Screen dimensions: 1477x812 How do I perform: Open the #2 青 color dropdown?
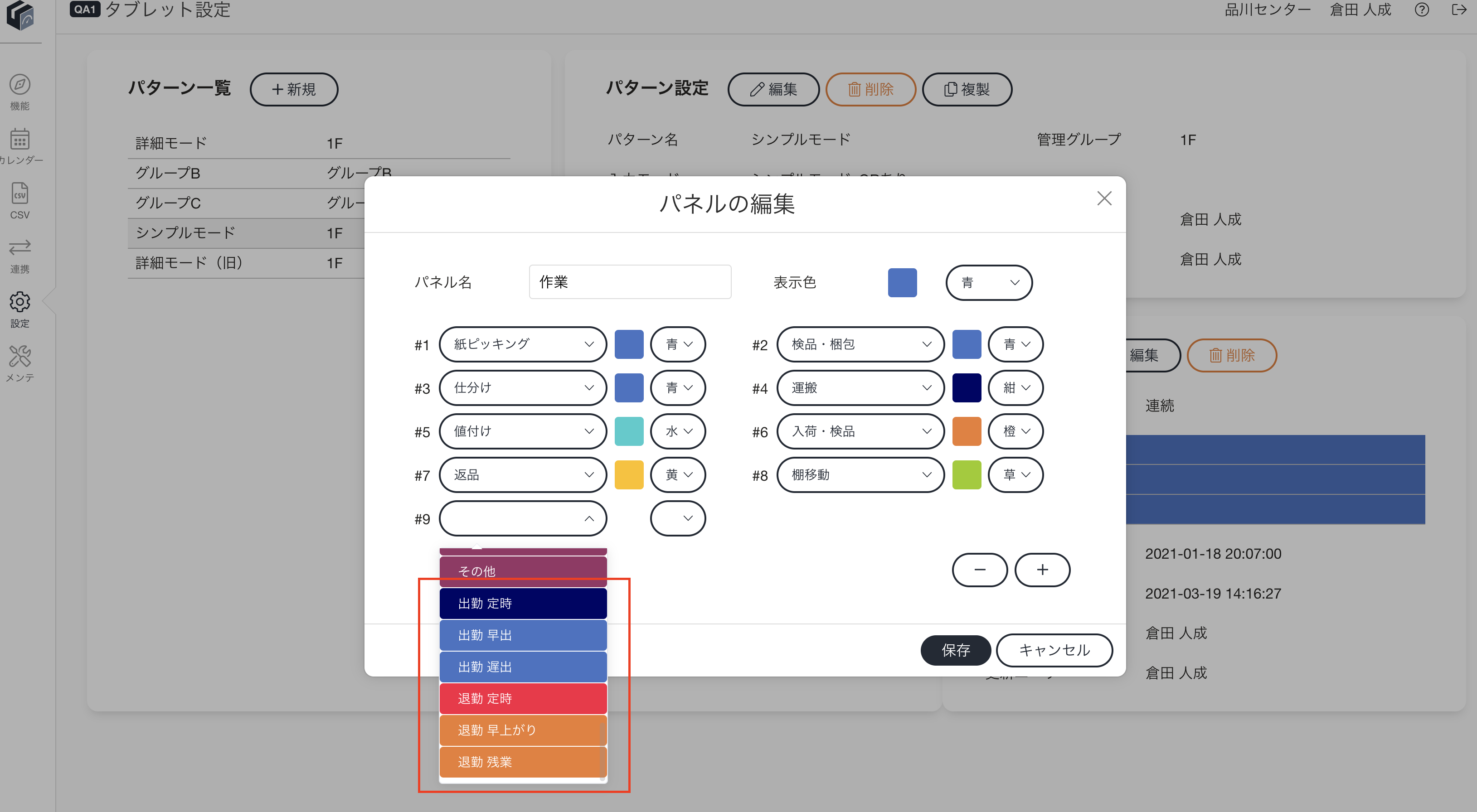coord(1015,344)
